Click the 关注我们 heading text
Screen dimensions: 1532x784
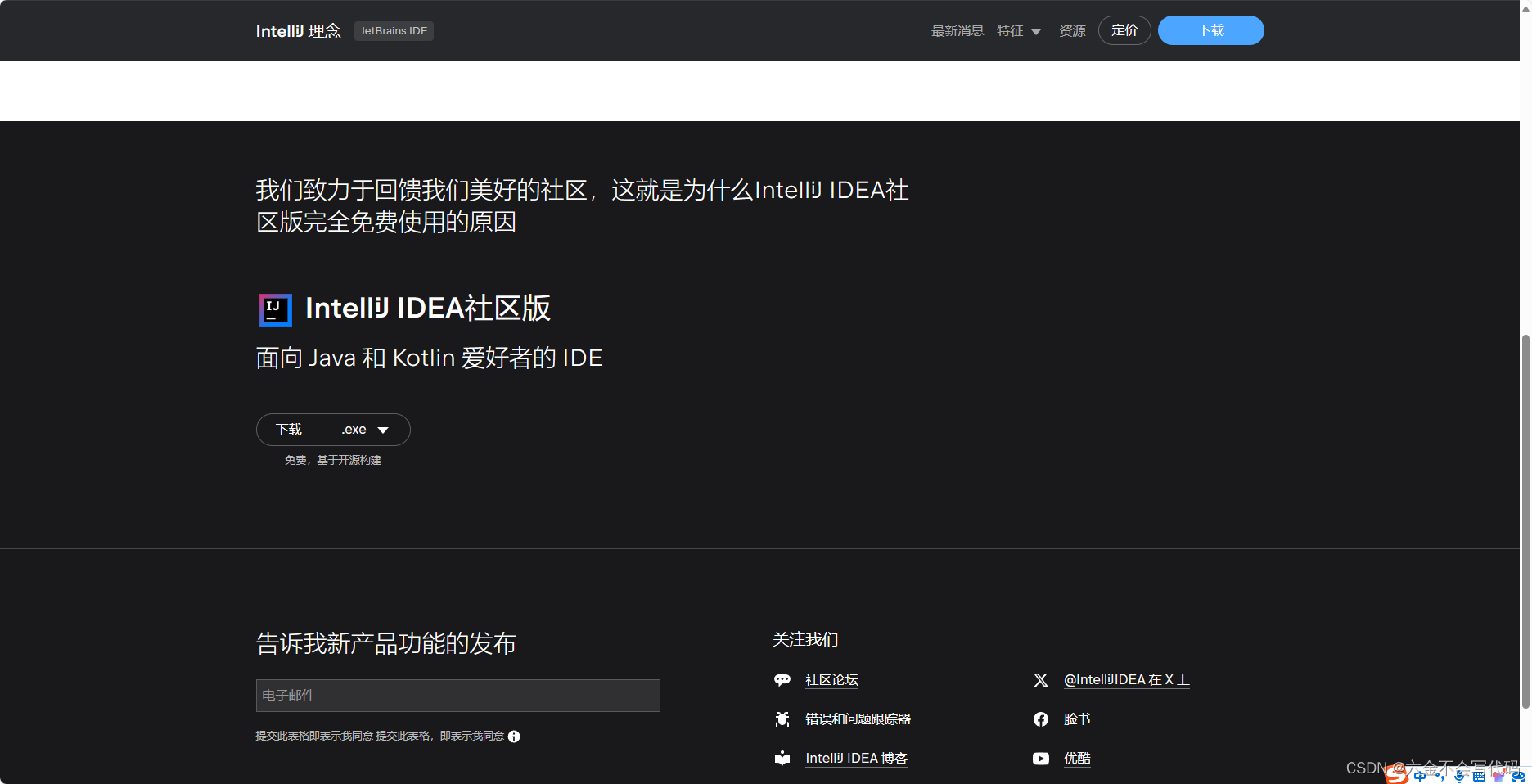805,640
